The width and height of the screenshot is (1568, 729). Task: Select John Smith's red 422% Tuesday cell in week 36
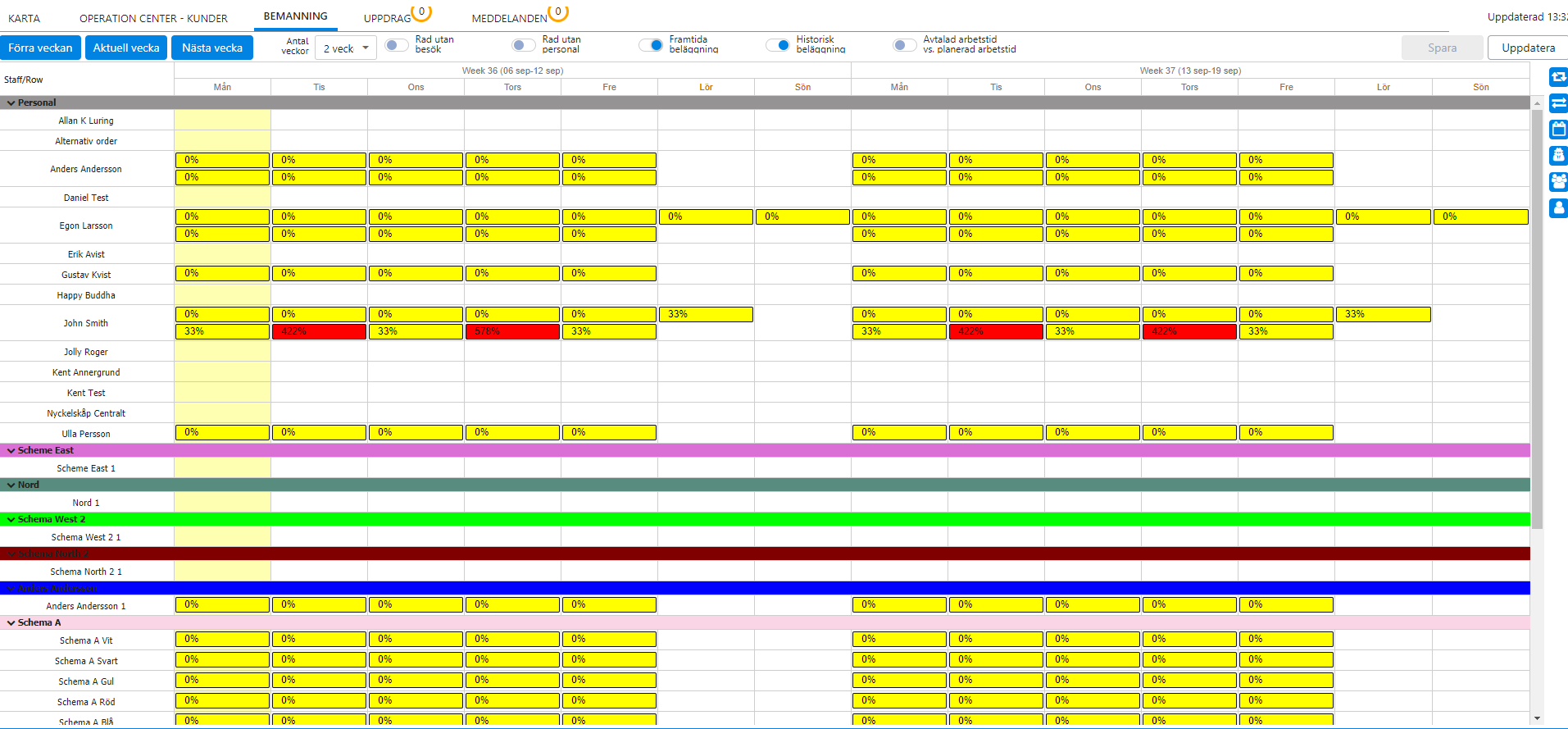pos(319,331)
